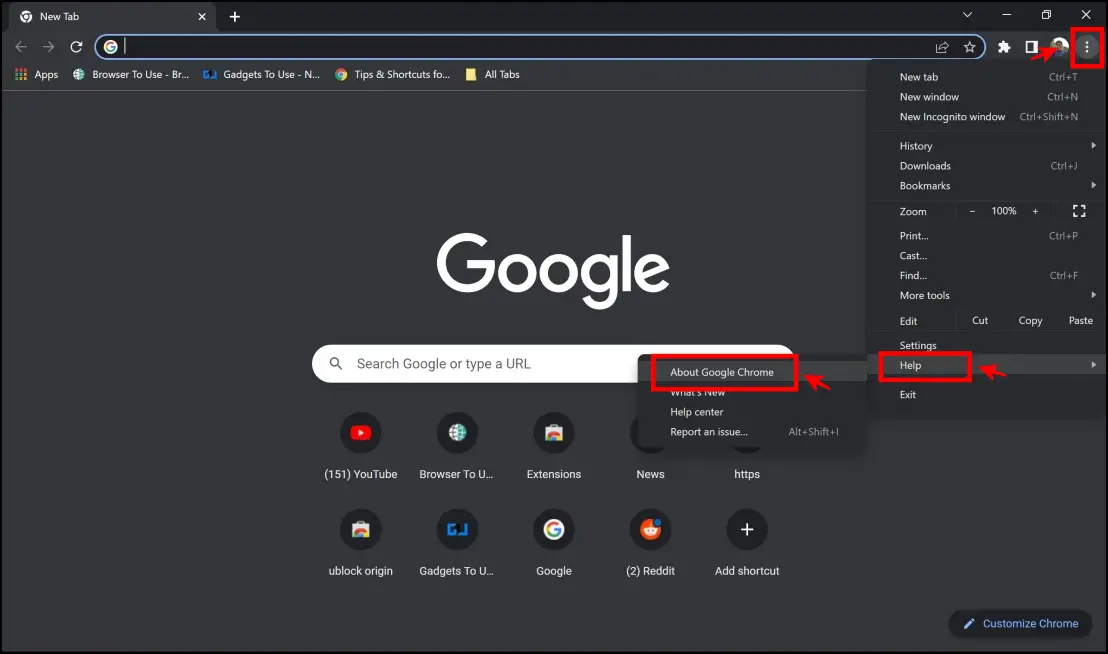1108x654 pixels.
Task: Open Gadgets To Use bookmark
Action: (261, 74)
